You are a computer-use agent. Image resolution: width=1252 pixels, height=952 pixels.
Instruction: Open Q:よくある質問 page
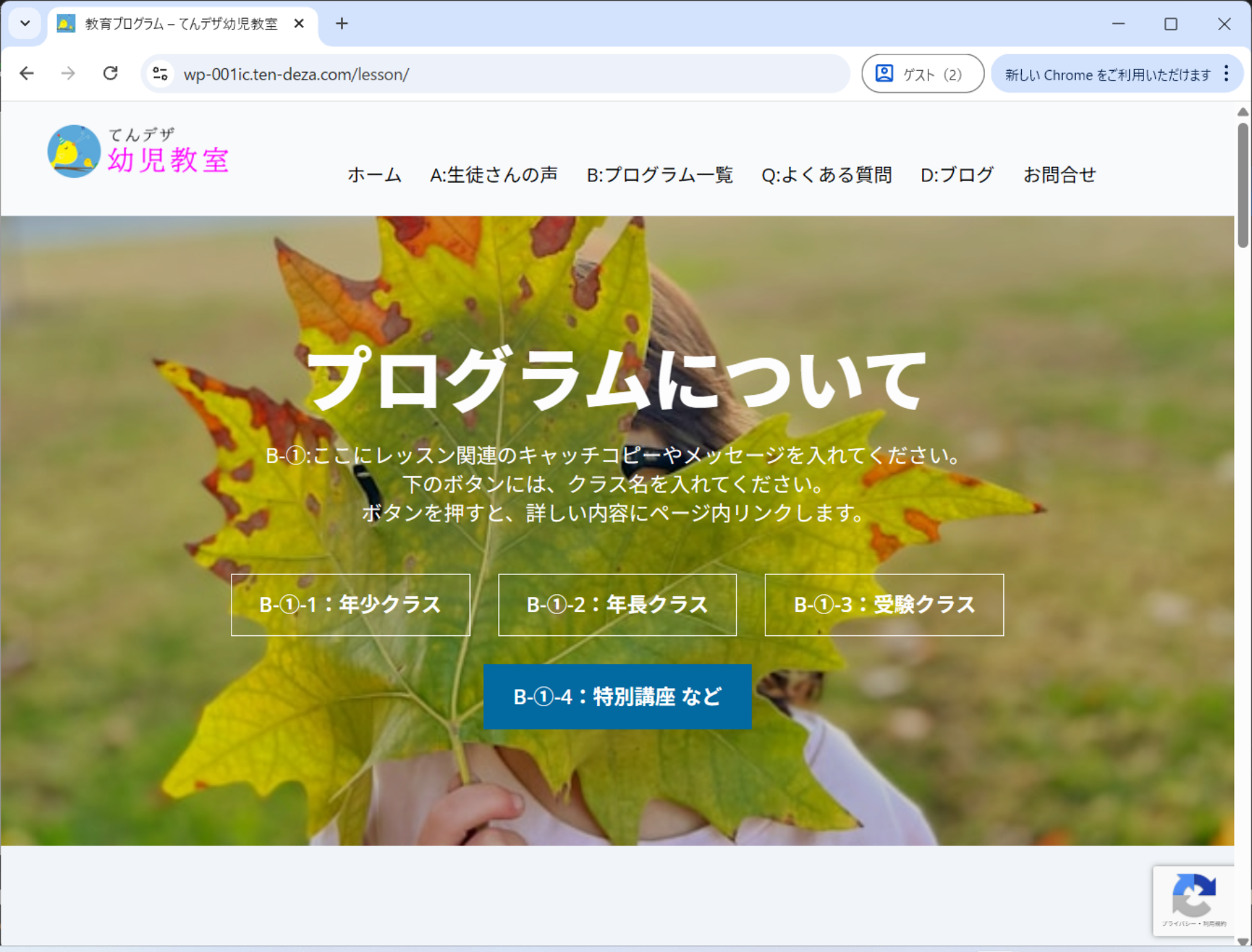(826, 175)
